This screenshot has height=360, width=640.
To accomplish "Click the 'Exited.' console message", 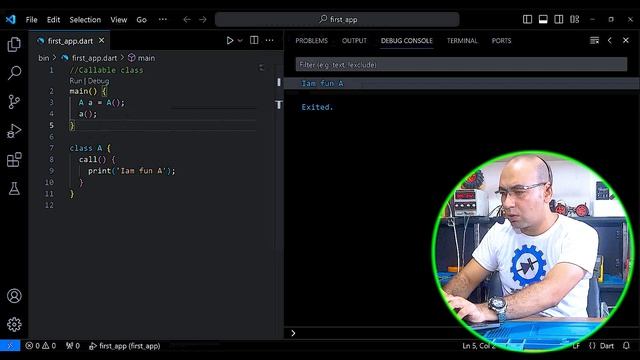I will (317, 107).
